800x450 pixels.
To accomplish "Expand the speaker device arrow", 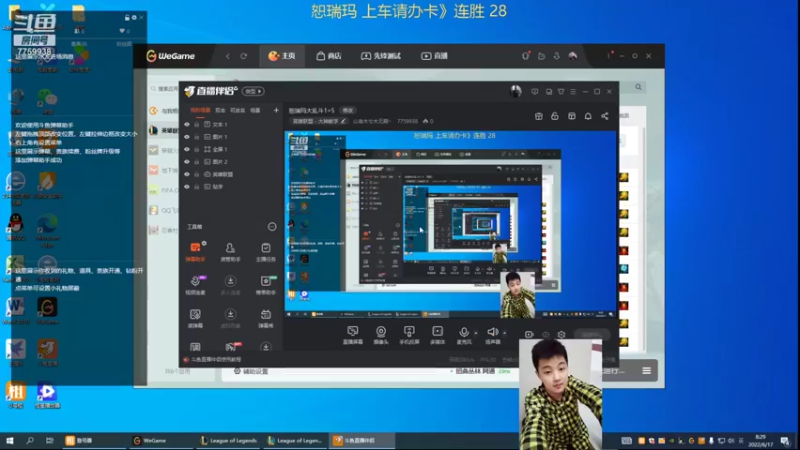I will pyautogui.click(x=505, y=333).
